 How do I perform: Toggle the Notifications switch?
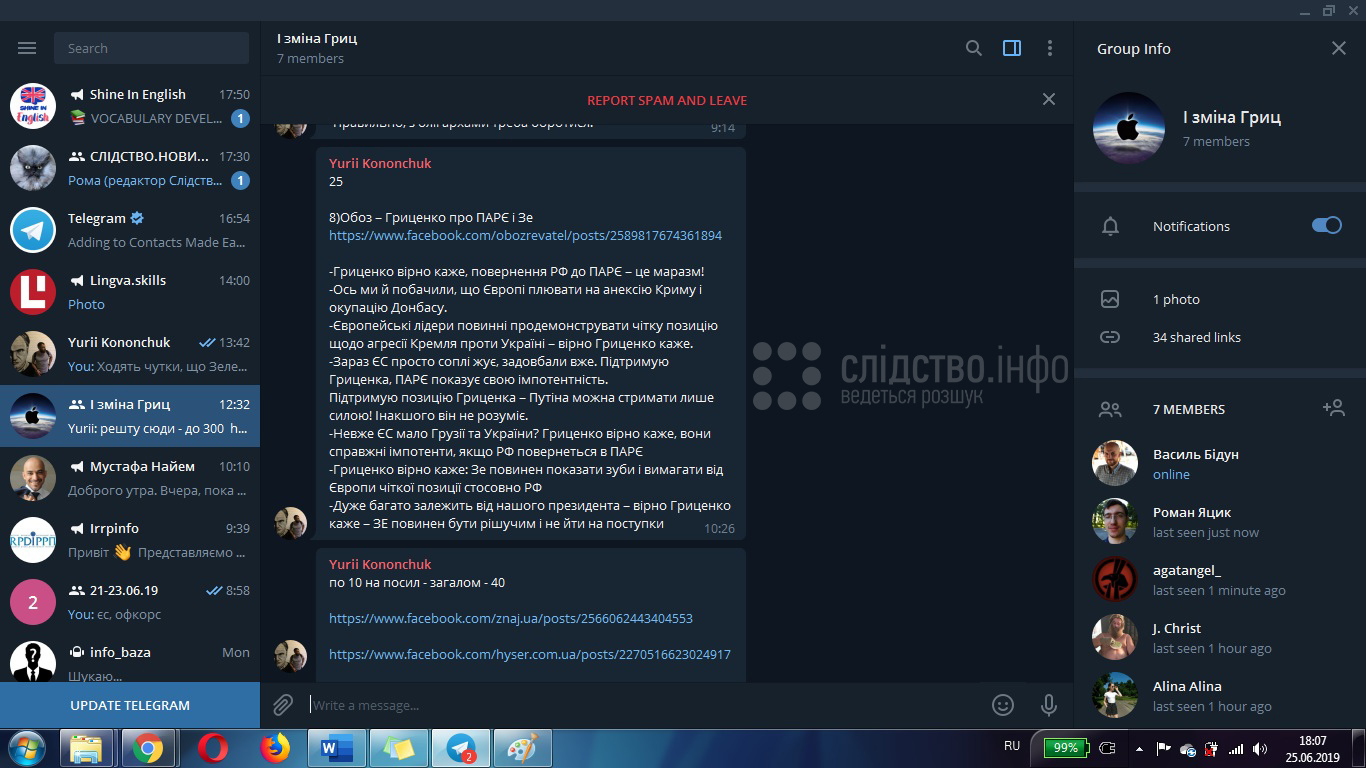click(1327, 225)
